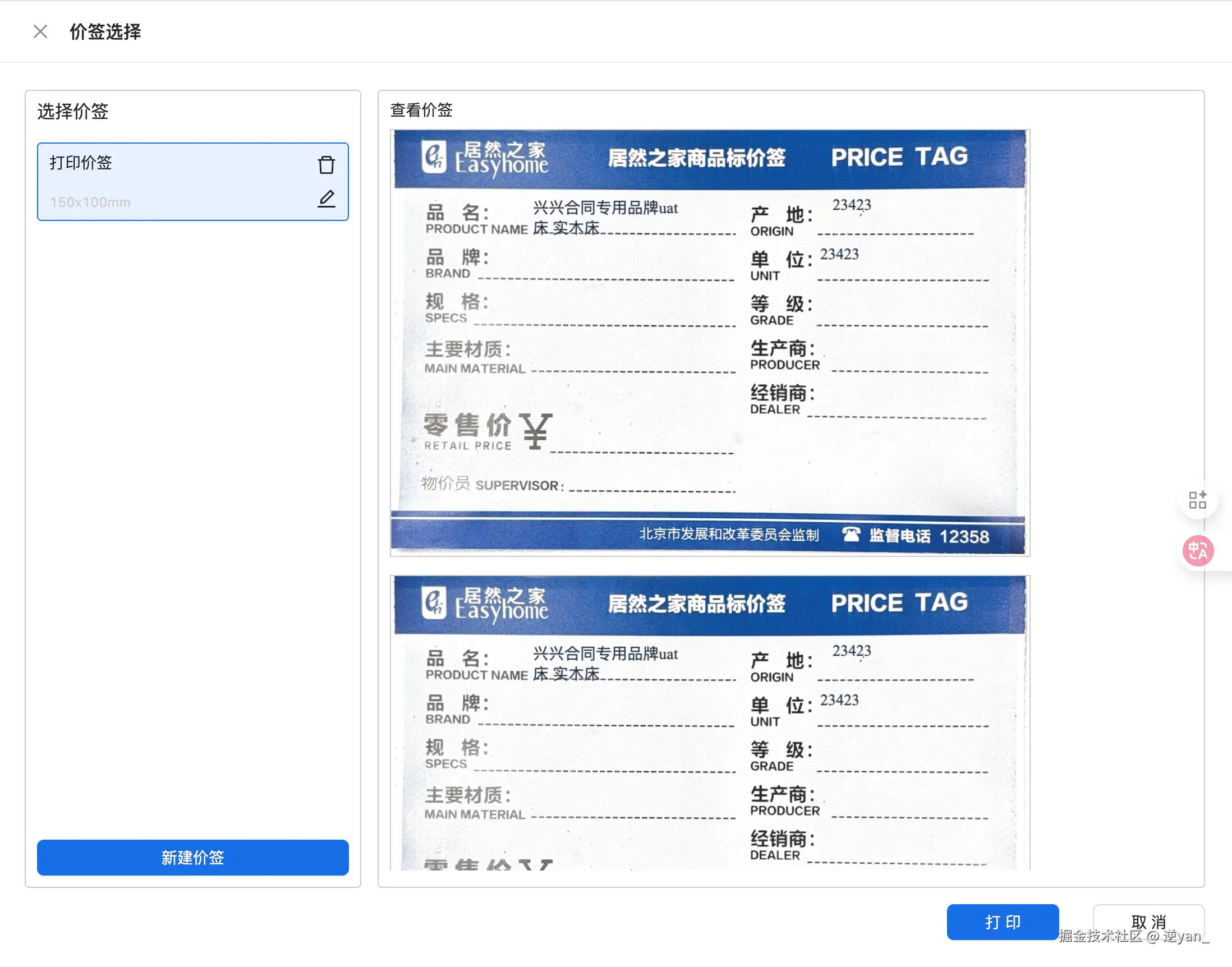Click the 查看价签 panel heading
This screenshot has width=1232, height=967.
pyautogui.click(x=421, y=110)
